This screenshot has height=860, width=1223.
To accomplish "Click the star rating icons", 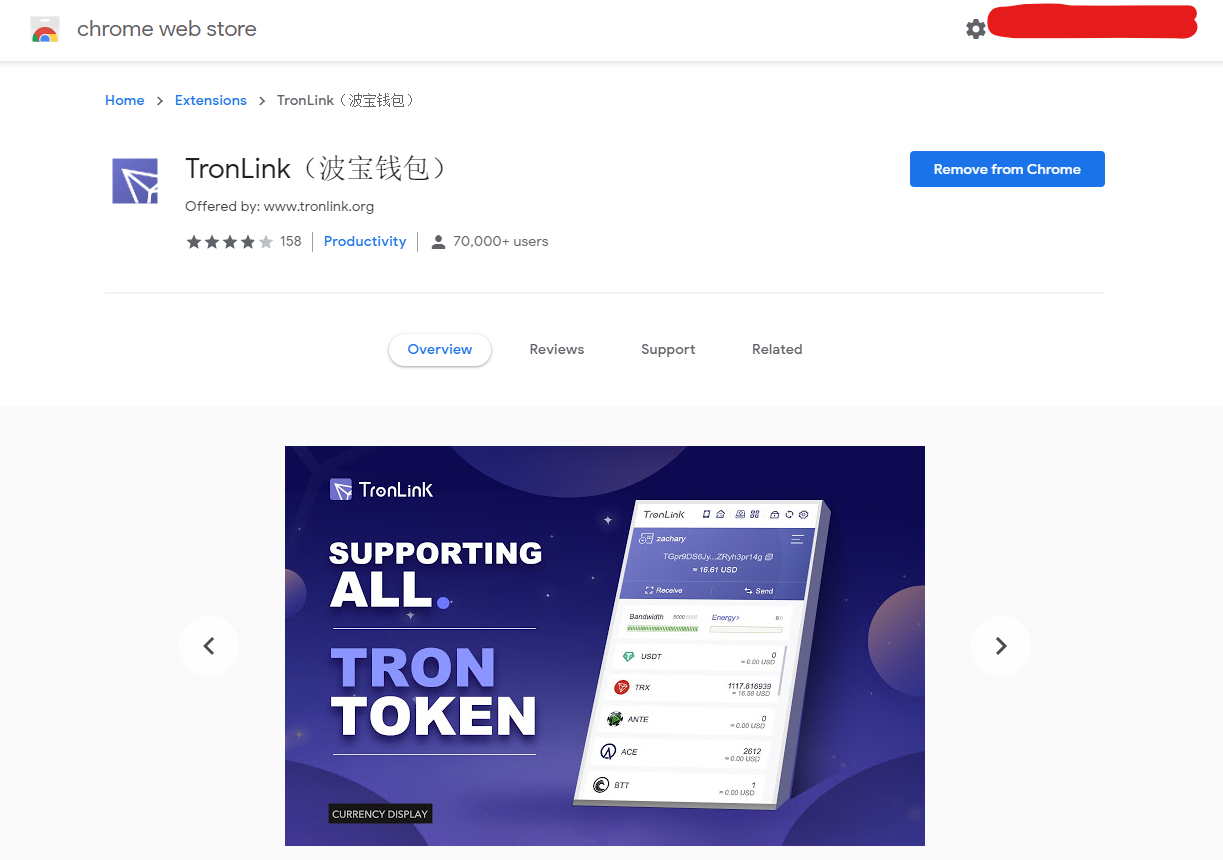I will coord(229,242).
